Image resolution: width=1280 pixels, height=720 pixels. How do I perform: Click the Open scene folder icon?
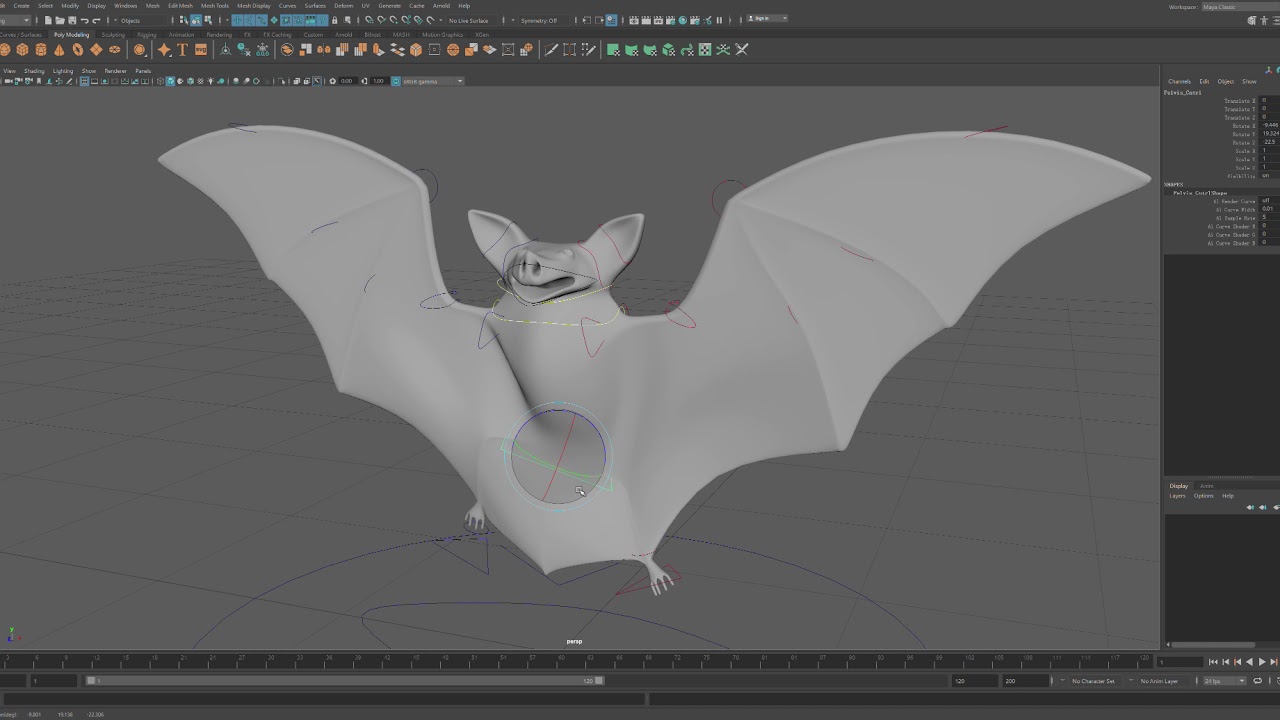tap(61, 20)
